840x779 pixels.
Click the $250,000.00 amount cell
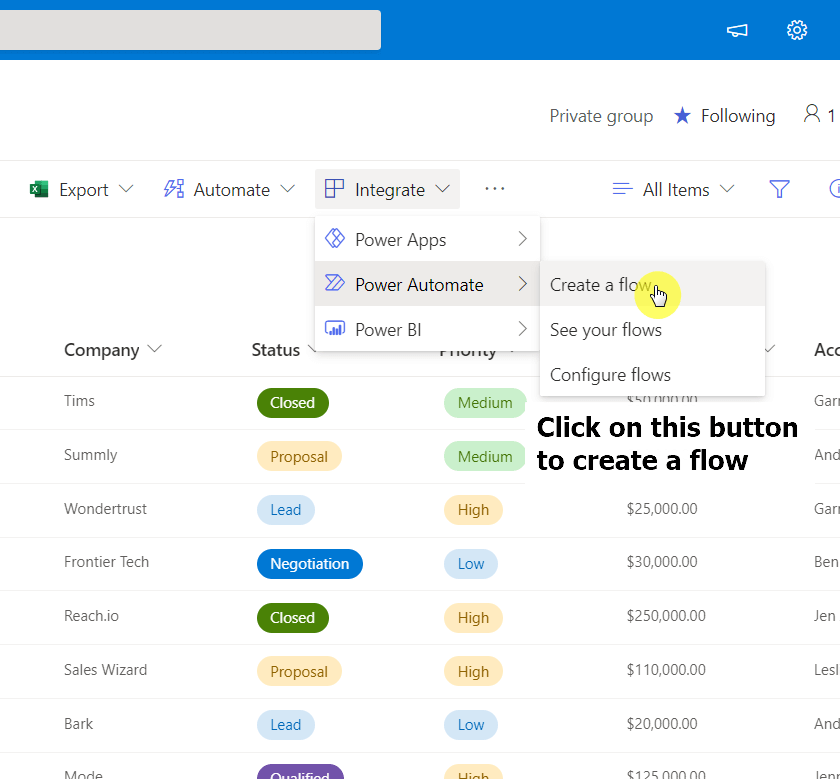pyautogui.click(x=666, y=616)
